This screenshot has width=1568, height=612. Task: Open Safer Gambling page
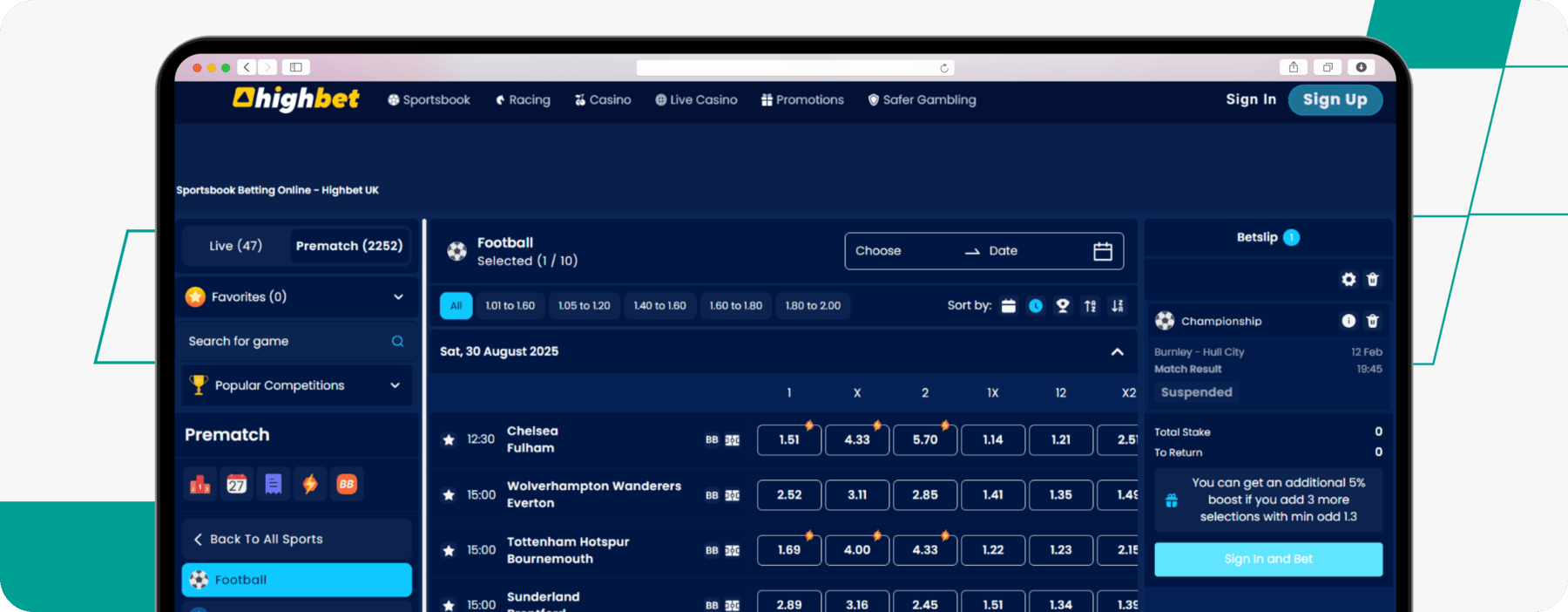click(922, 100)
